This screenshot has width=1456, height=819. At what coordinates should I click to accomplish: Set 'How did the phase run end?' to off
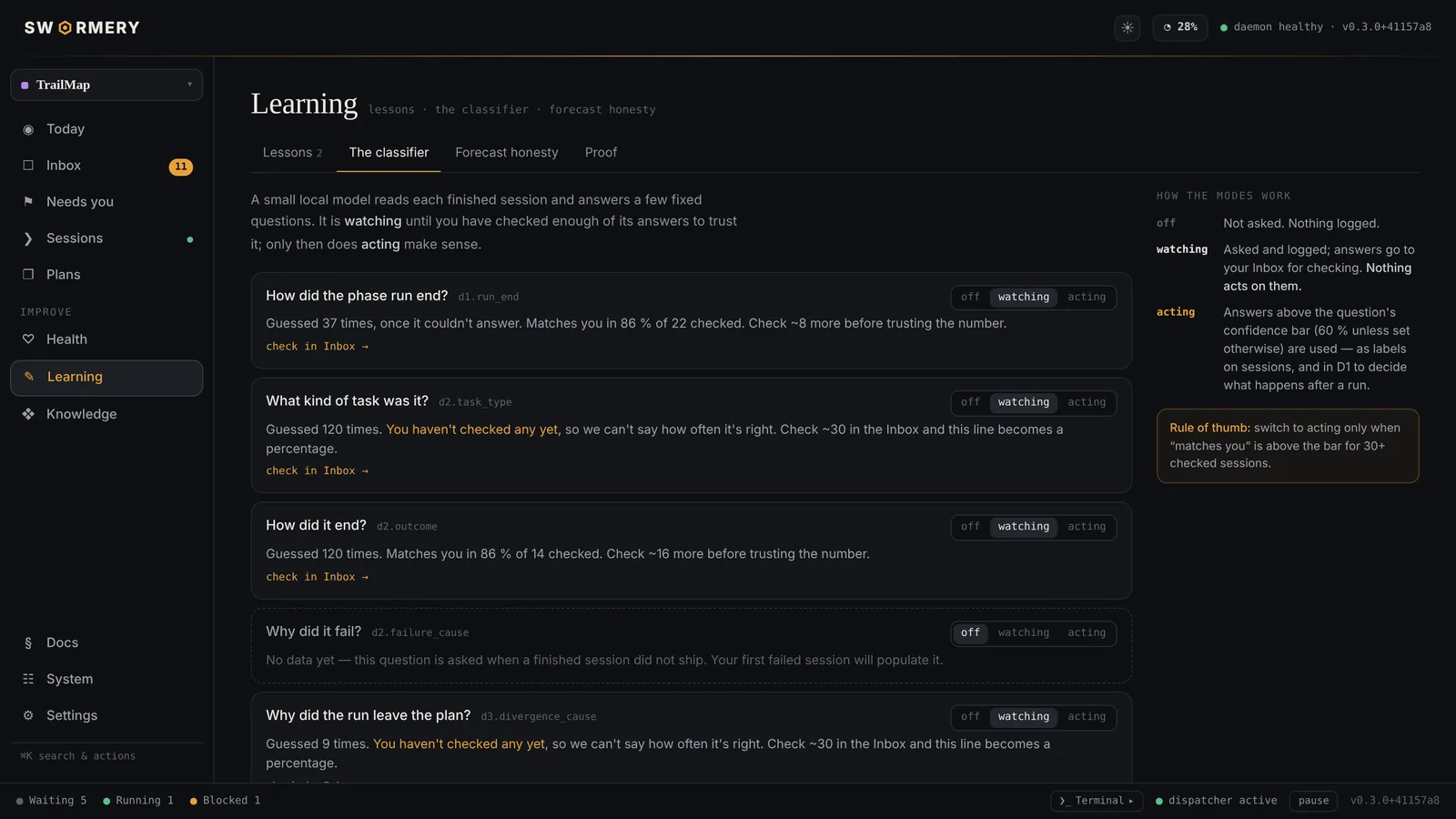pyautogui.click(x=970, y=298)
